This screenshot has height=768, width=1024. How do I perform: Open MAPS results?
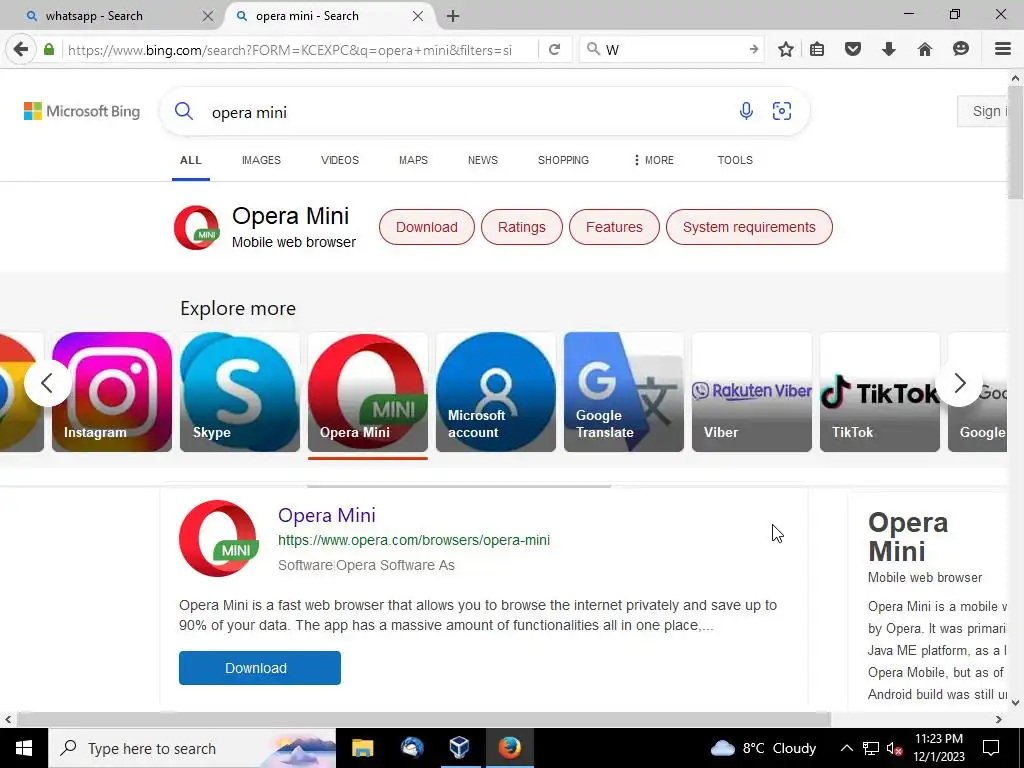[x=413, y=160]
